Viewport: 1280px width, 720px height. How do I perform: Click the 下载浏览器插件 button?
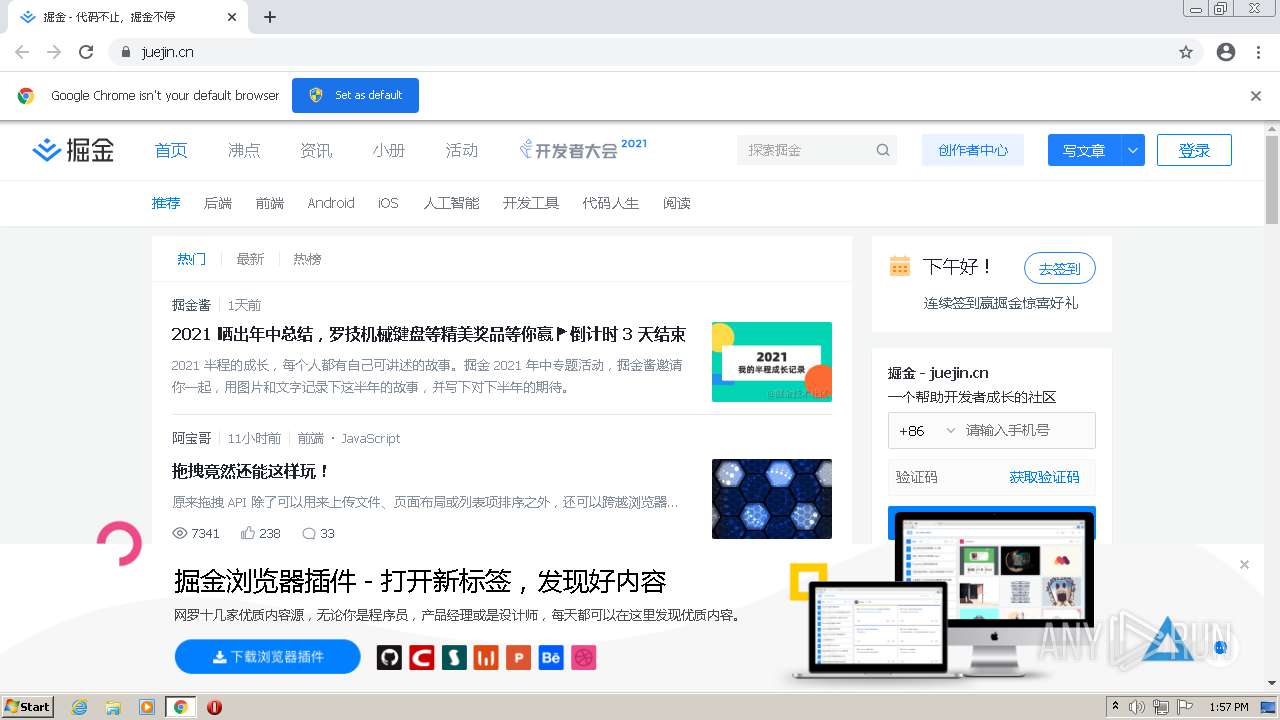(268, 657)
